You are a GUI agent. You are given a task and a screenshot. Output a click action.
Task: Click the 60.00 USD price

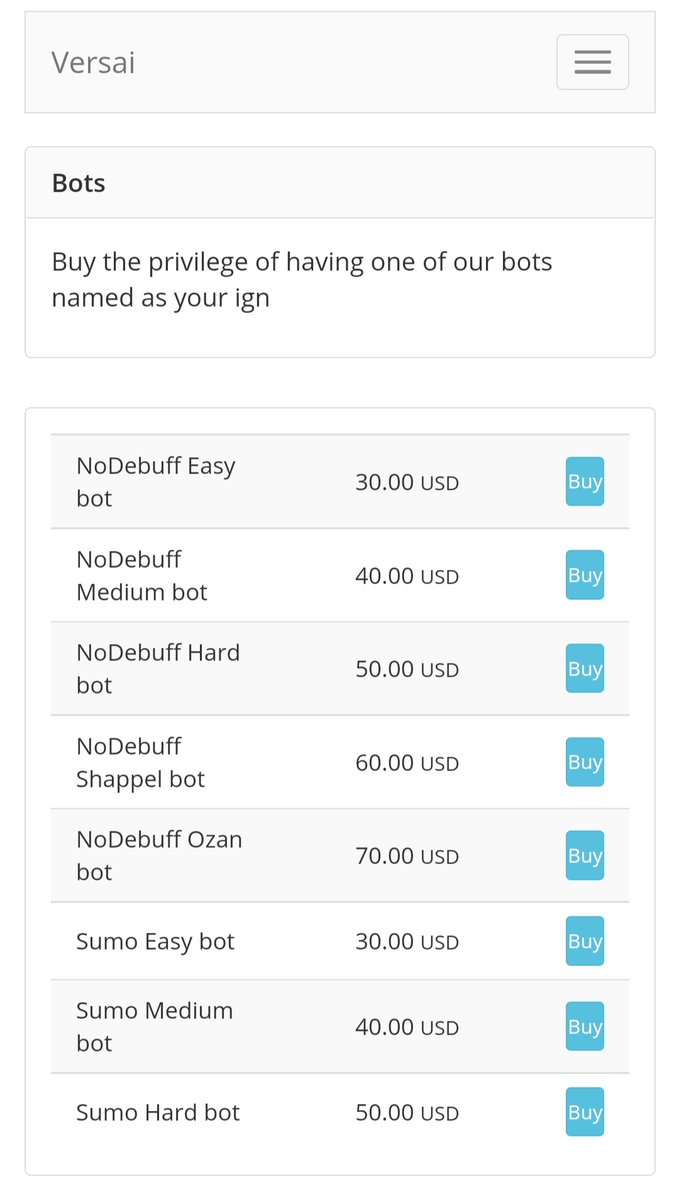click(x=406, y=763)
